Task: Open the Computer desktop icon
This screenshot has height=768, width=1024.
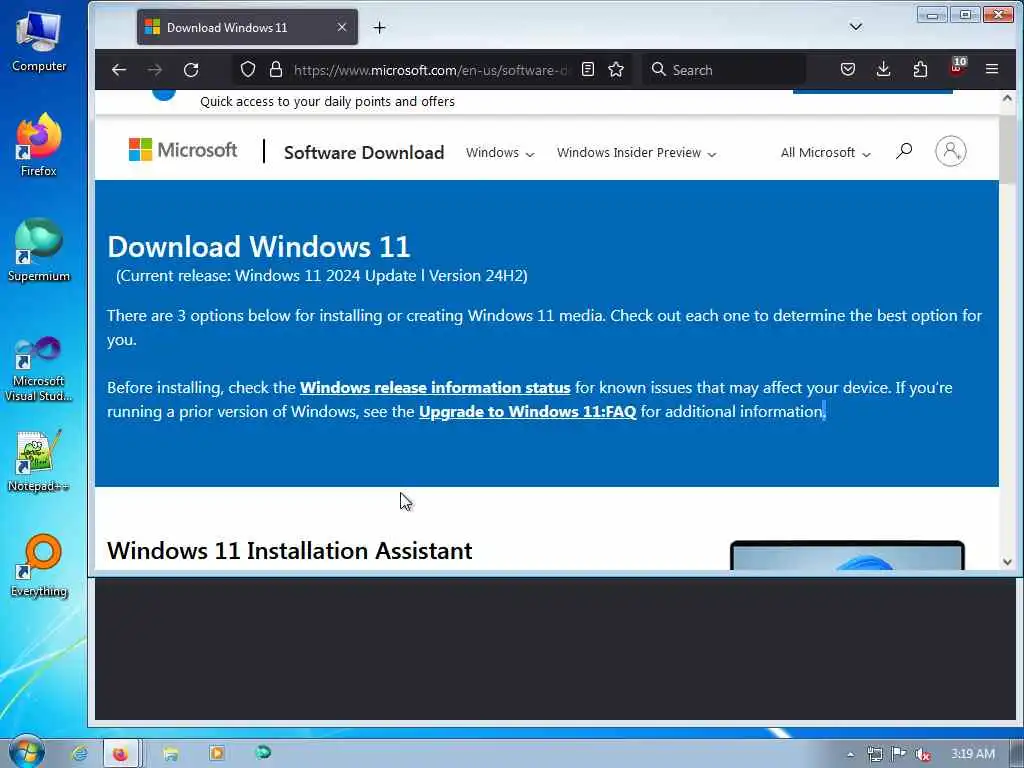Action: 39,42
